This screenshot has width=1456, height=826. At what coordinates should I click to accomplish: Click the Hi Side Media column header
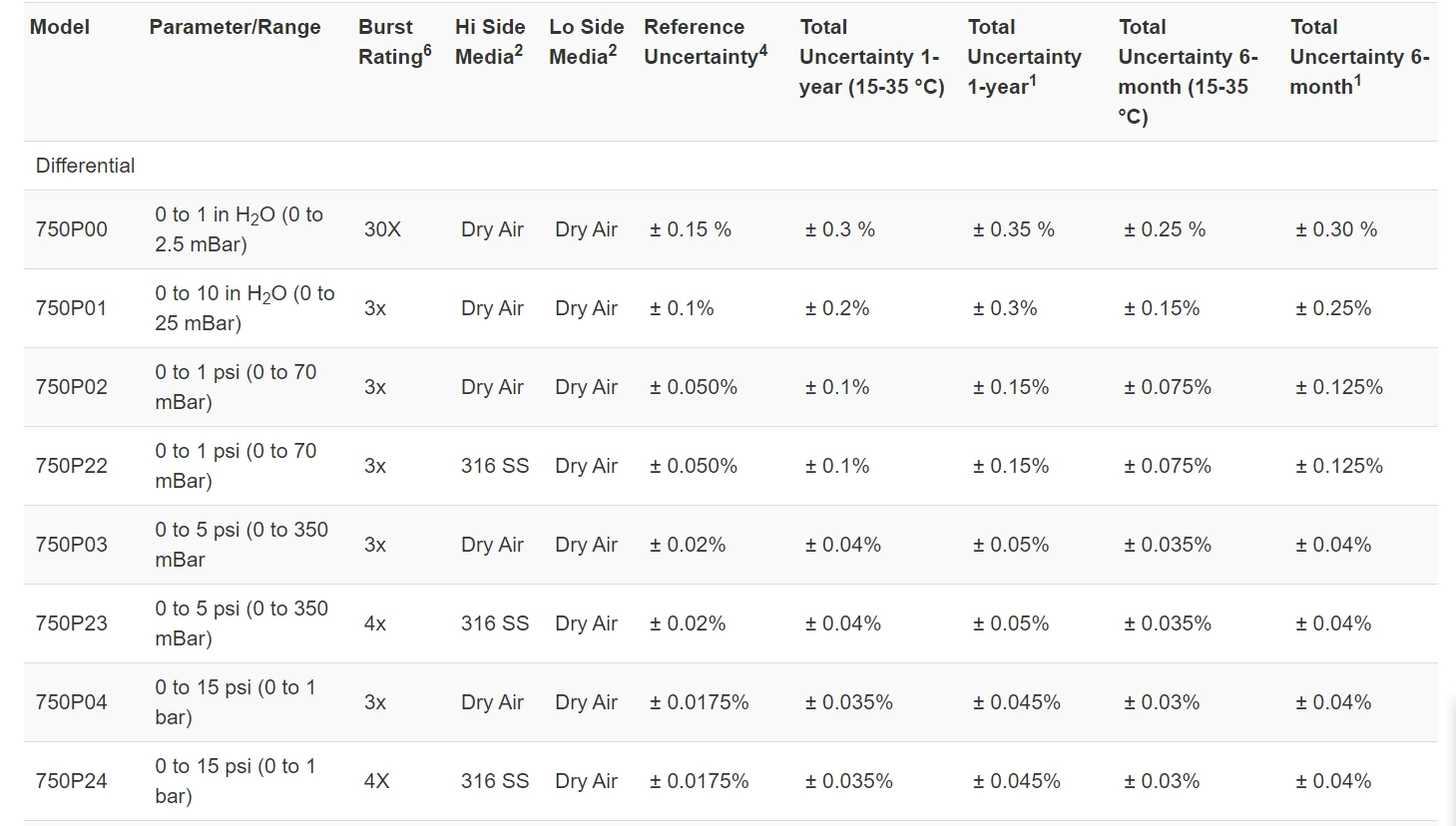tap(489, 42)
